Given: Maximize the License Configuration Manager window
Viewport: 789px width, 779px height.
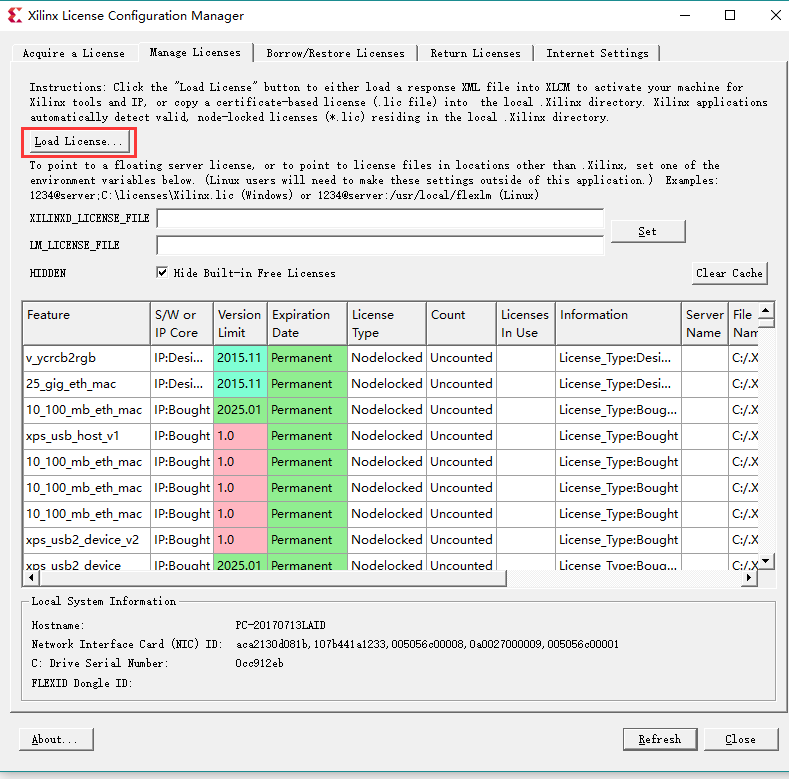Looking at the screenshot, I should 730,16.
